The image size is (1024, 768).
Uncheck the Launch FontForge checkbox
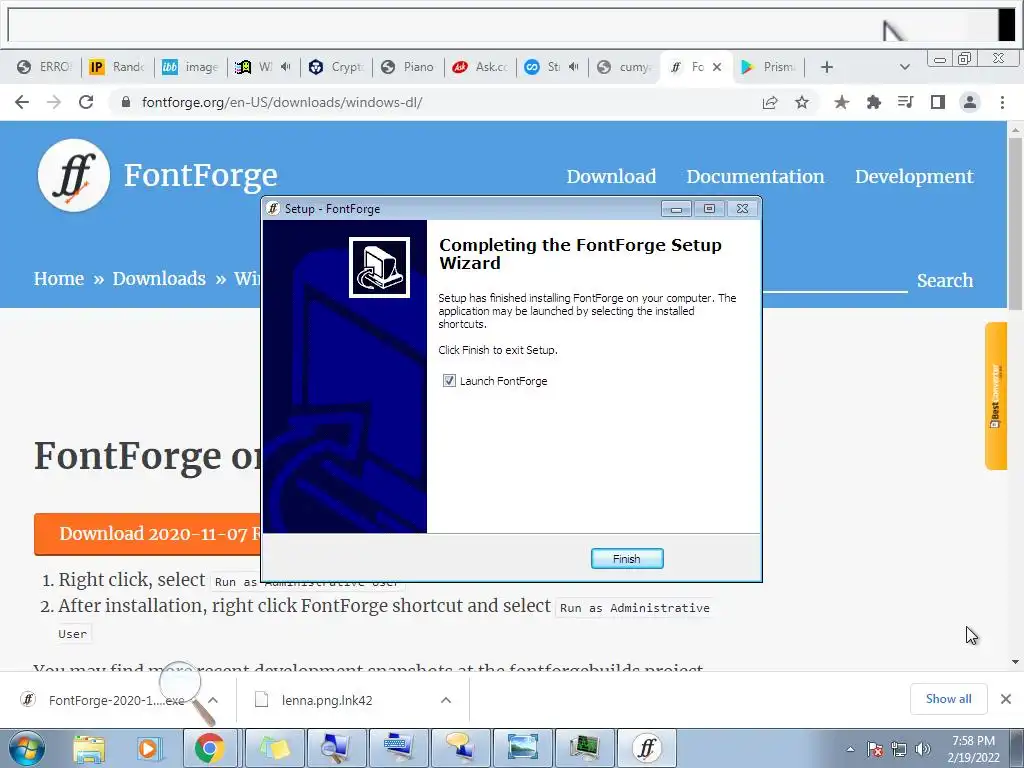tap(449, 381)
